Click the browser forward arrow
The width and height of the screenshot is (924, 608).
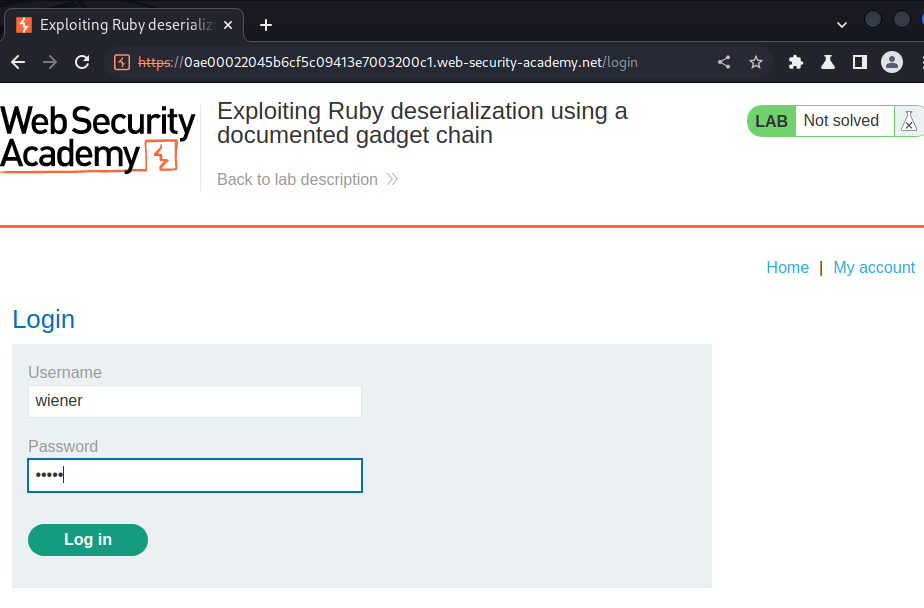[x=50, y=62]
